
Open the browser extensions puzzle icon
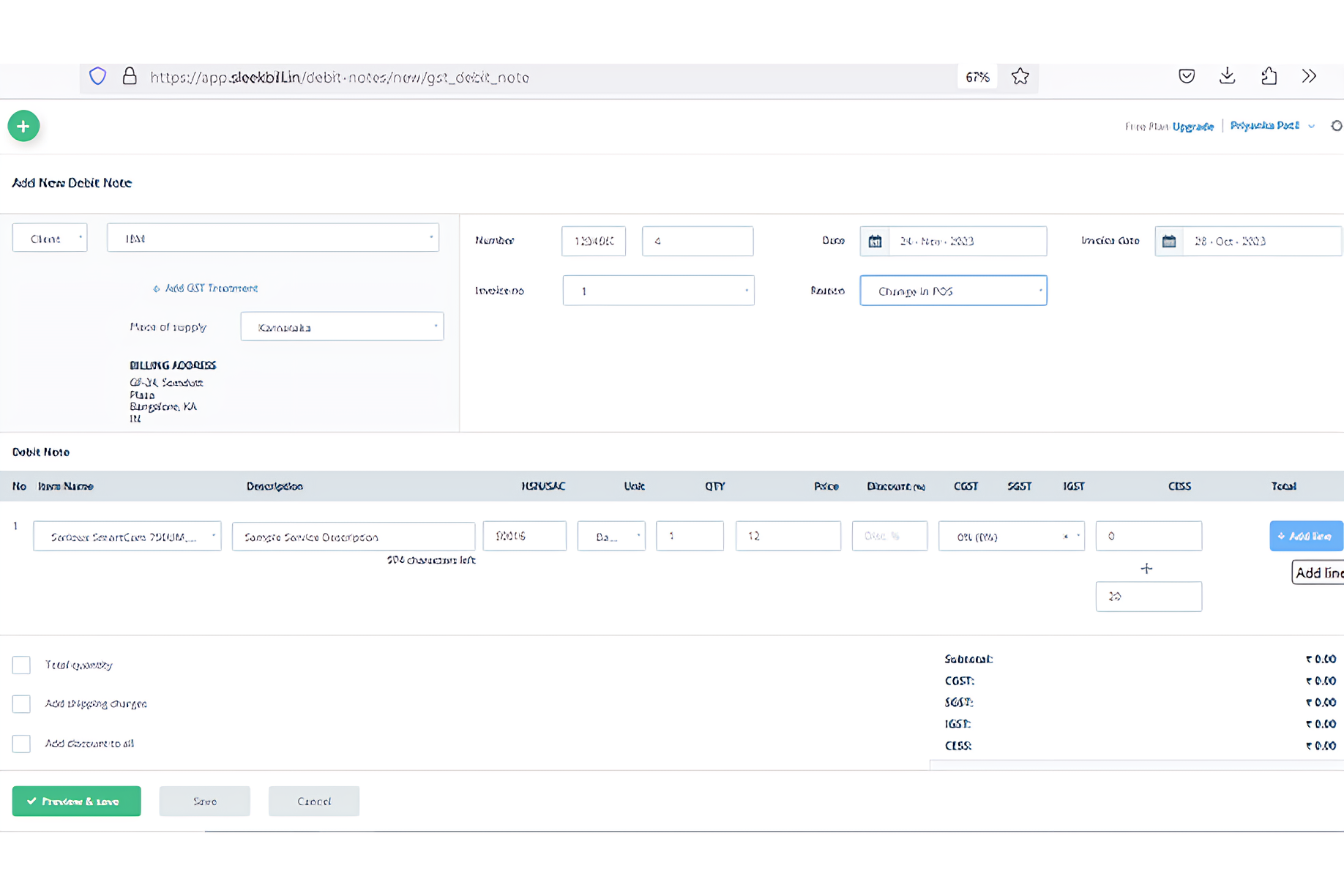click(1269, 76)
